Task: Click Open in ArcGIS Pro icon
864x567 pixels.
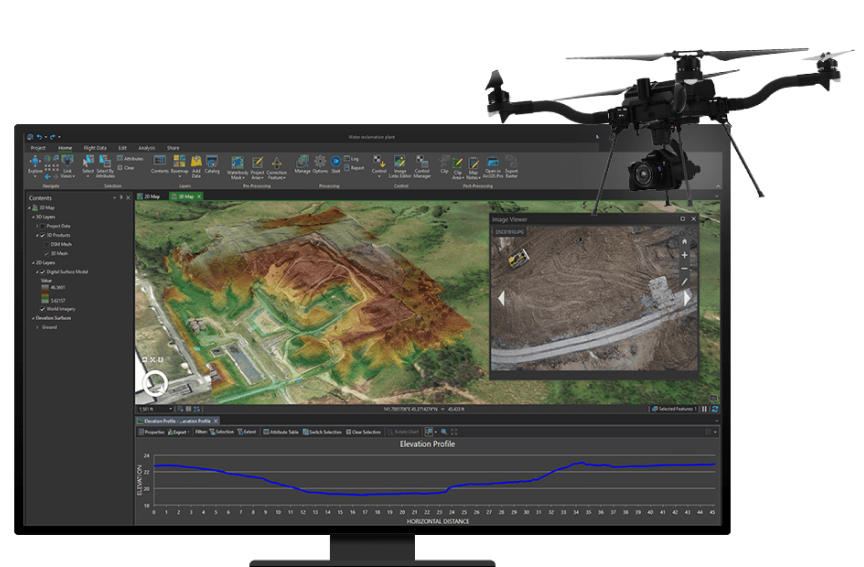Action: coord(492,163)
